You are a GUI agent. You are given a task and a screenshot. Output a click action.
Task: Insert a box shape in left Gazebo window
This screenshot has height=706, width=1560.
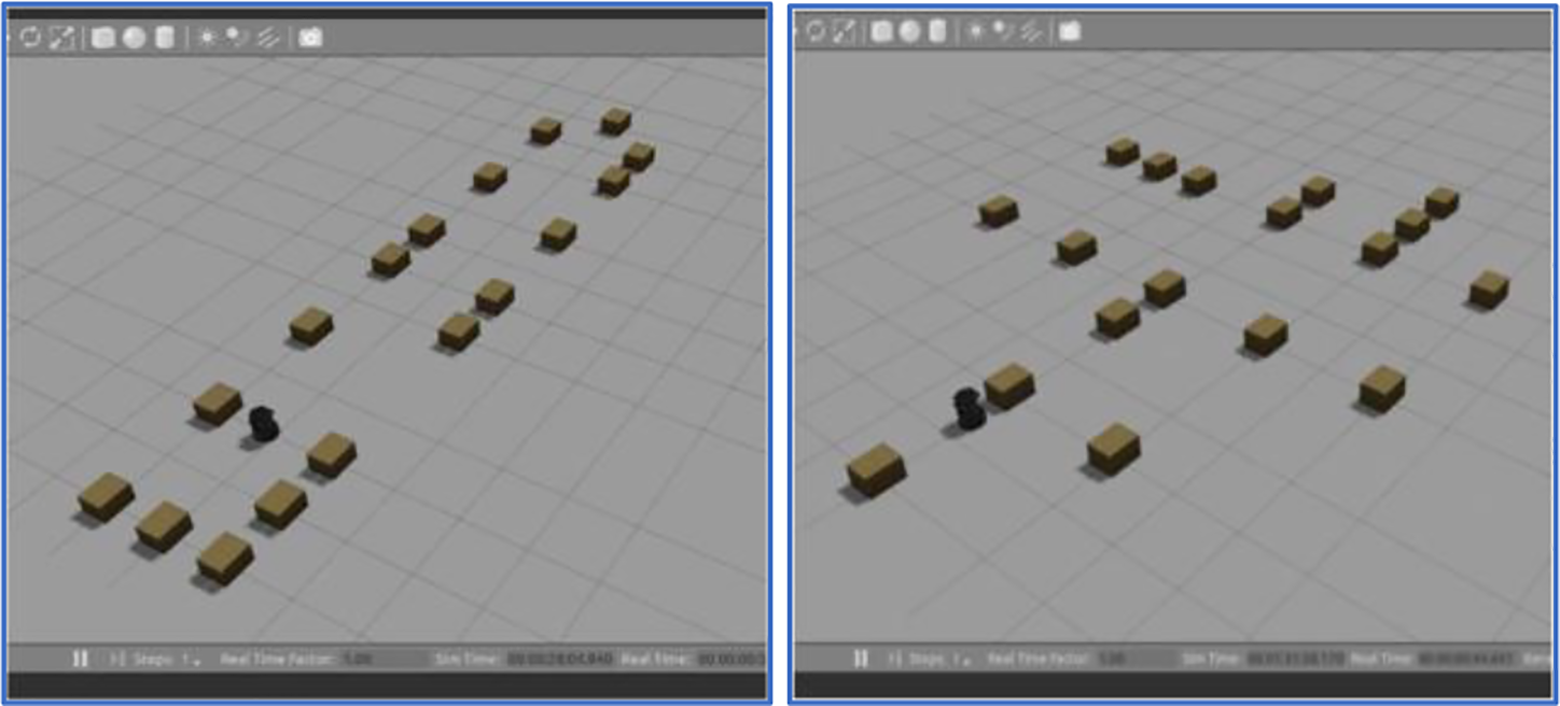(102, 38)
